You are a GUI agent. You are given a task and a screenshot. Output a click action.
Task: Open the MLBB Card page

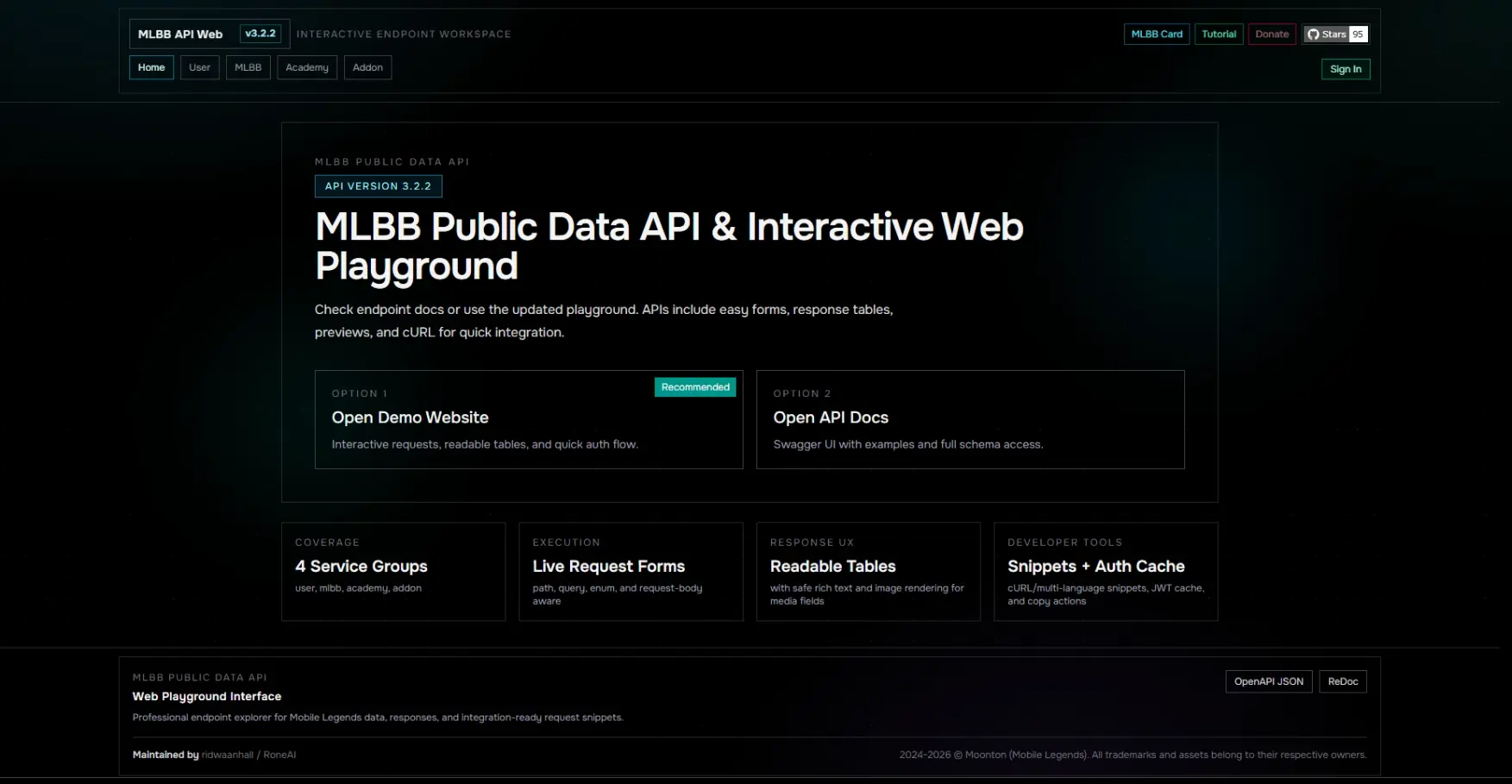pos(1156,34)
